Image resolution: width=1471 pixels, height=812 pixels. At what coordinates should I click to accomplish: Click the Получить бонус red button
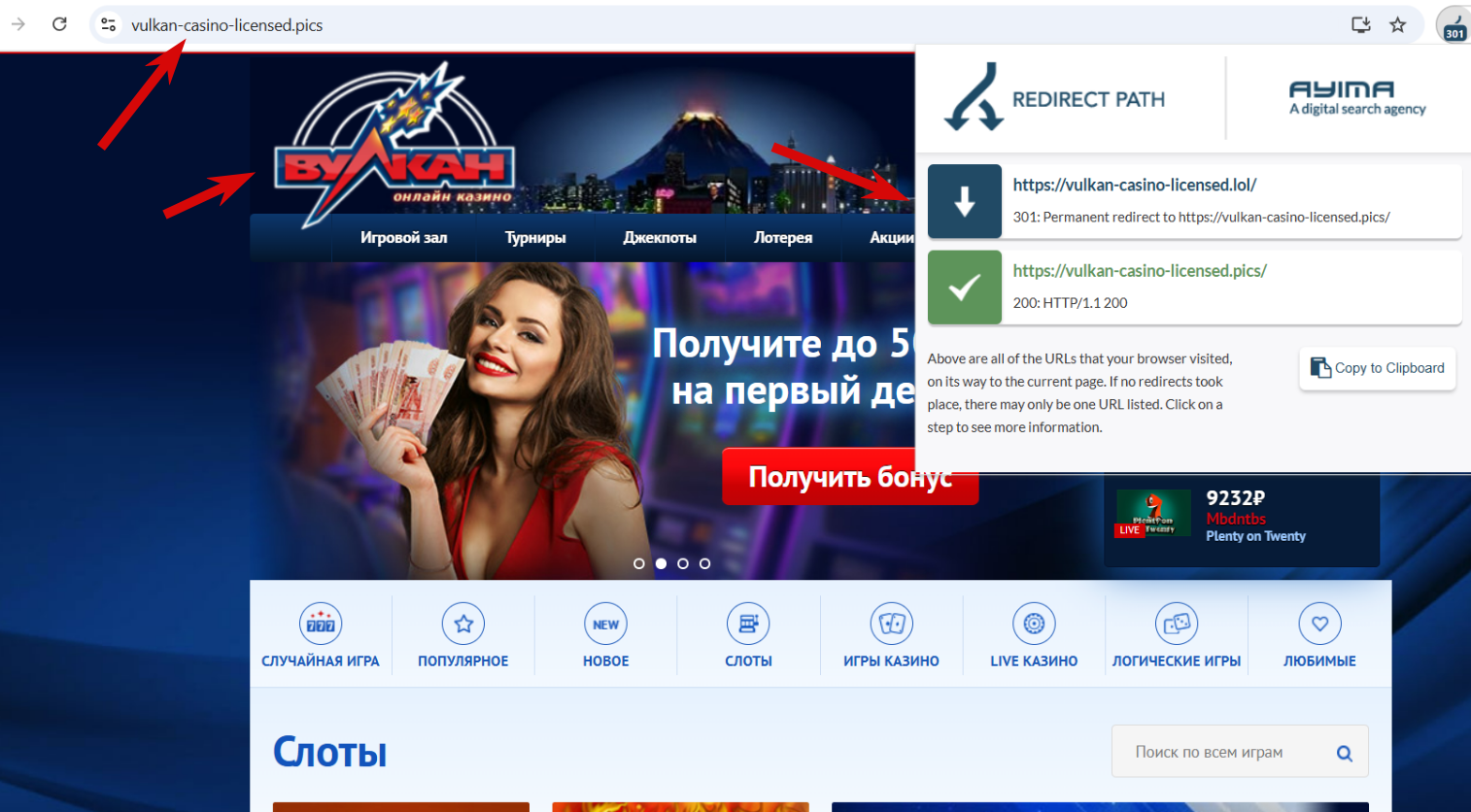pyautogui.click(x=849, y=477)
